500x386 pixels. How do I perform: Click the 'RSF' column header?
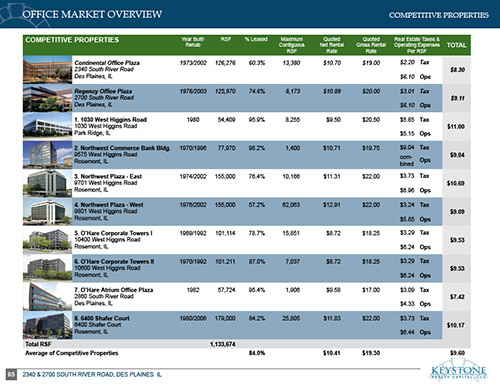tap(226, 39)
